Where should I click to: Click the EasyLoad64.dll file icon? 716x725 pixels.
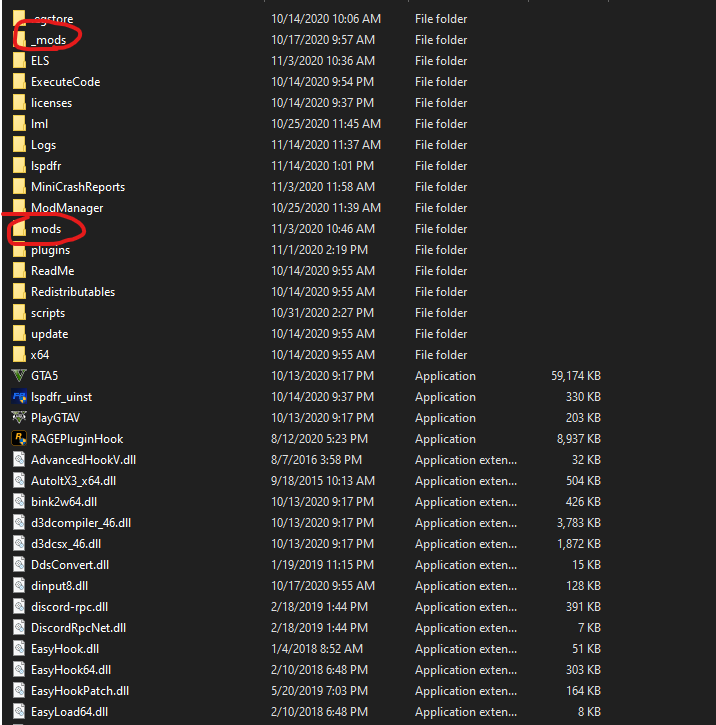point(19,712)
